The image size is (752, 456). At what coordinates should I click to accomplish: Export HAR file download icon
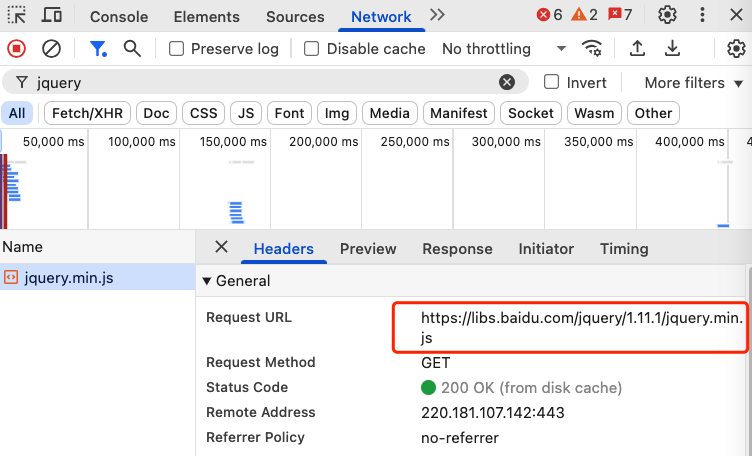coord(673,48)
